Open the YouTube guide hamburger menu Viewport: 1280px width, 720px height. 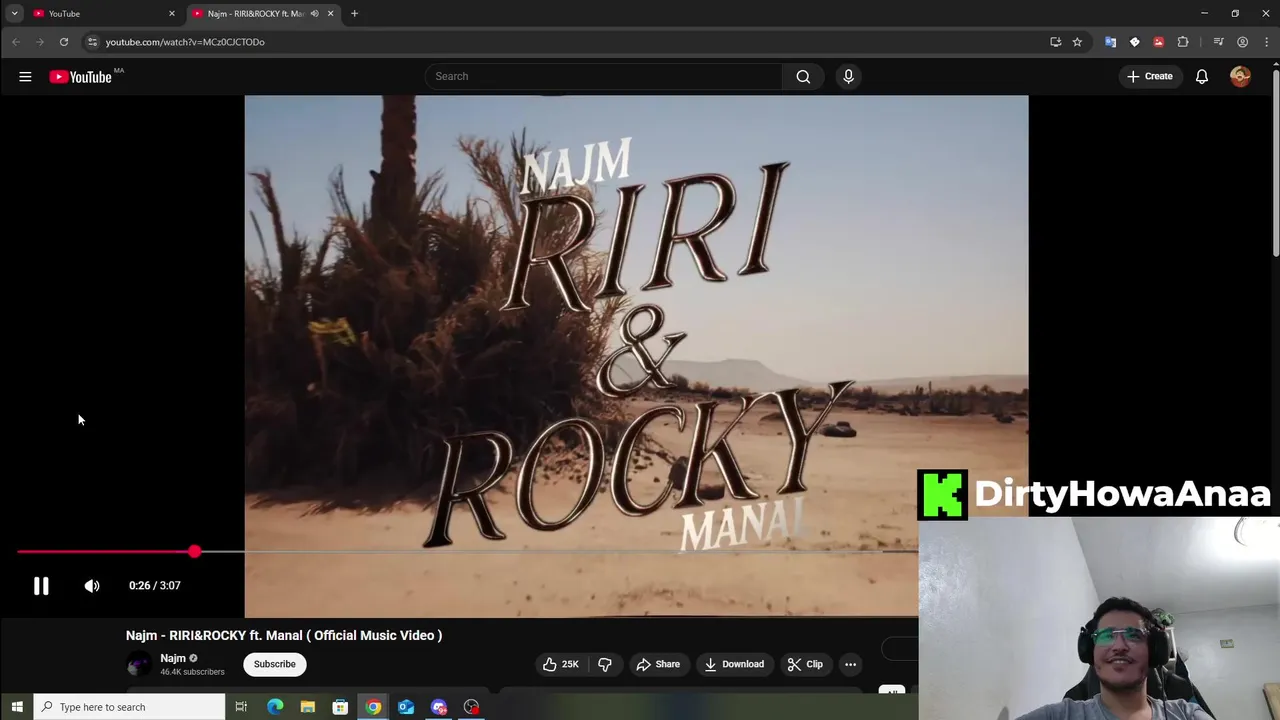(x=25, y=77)
